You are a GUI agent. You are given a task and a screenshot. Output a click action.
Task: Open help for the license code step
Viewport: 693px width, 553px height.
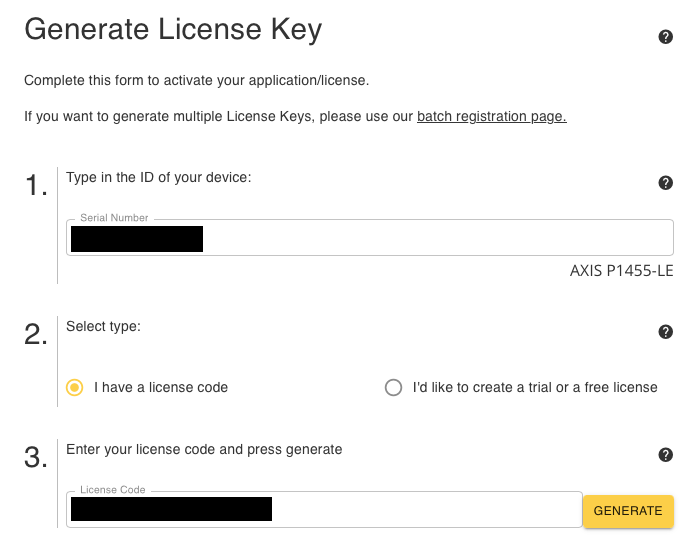[665, 455]
